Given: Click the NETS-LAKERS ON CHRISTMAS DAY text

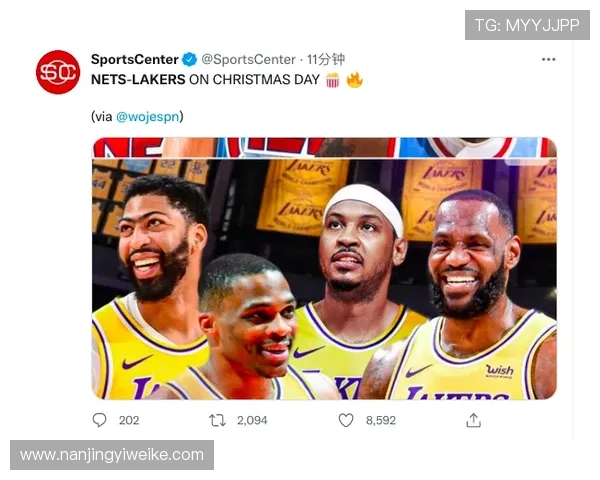Looking at the screenshot, I should 204,80.
